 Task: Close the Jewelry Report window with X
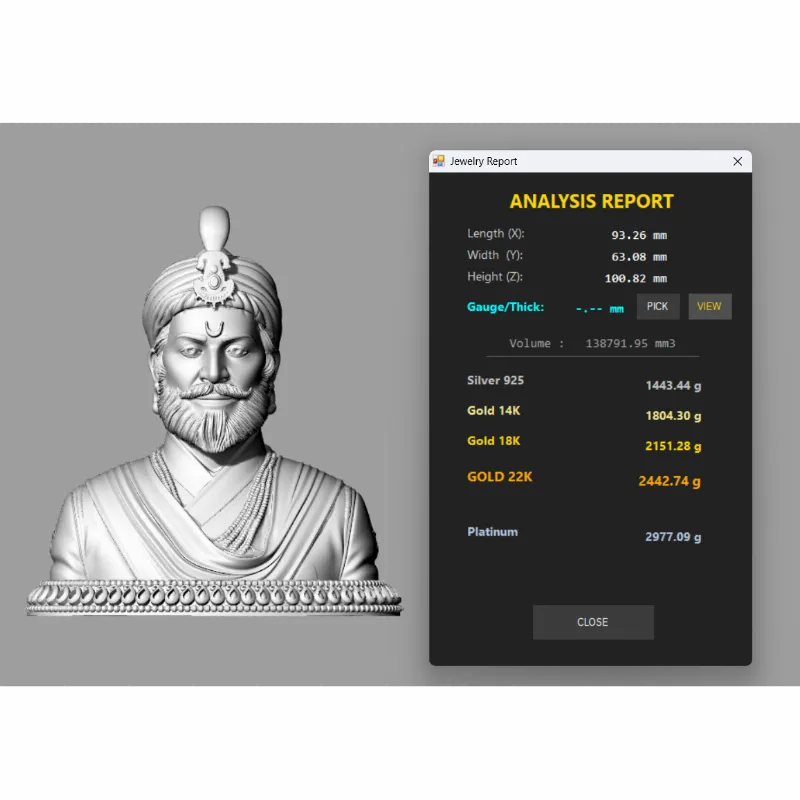pos(738,161)
